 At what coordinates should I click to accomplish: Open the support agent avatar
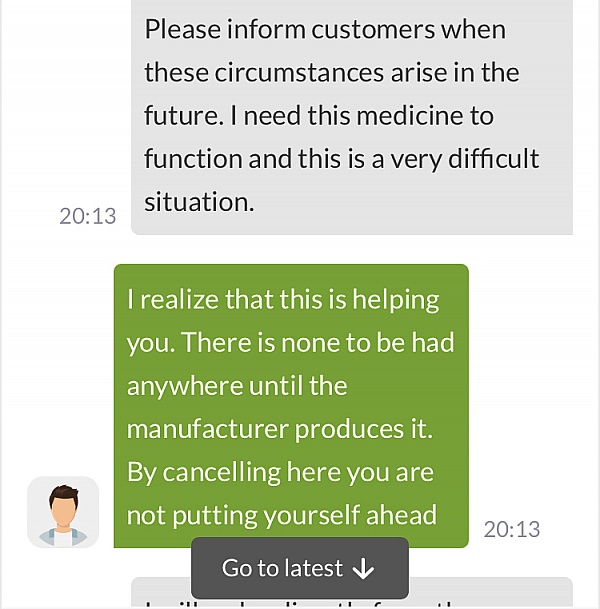63,512
